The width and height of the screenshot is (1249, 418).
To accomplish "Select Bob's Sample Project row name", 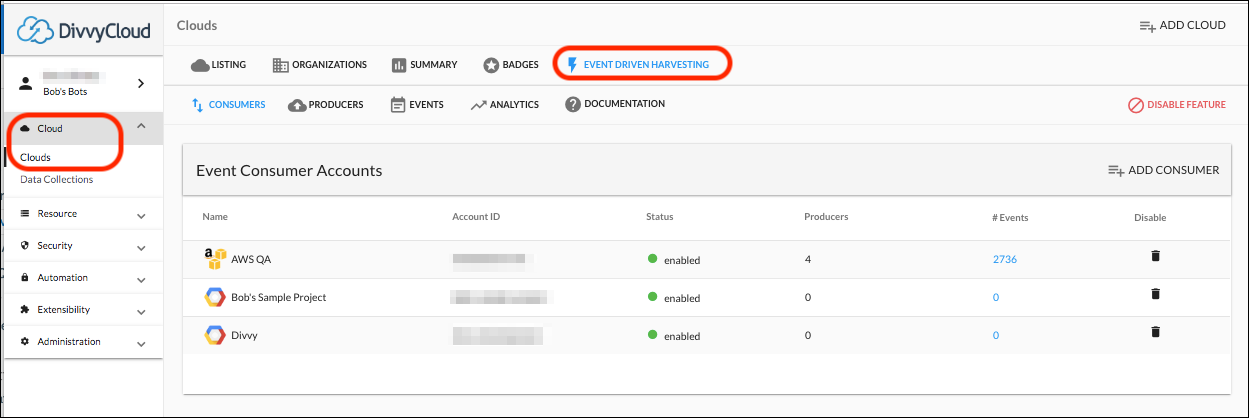I will pyautogui.click(x=278, y=297).
